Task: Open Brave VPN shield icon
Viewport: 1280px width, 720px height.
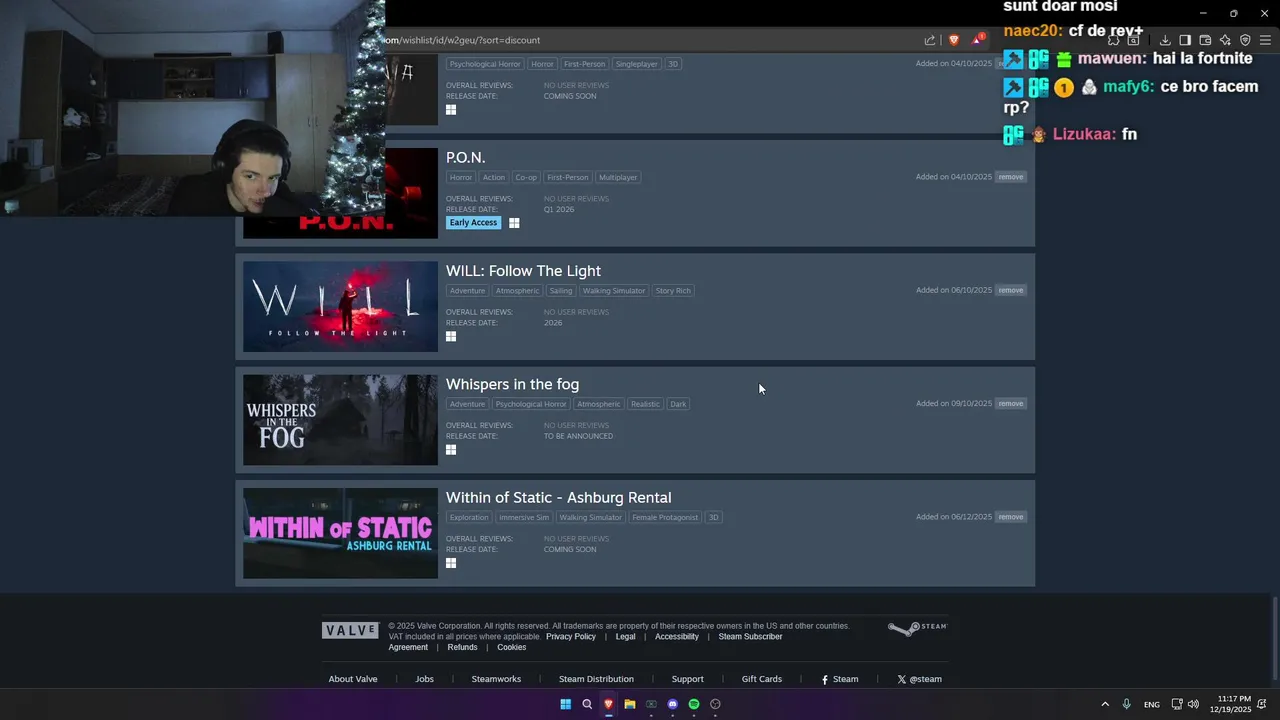Action: [x=1245, y=40]
